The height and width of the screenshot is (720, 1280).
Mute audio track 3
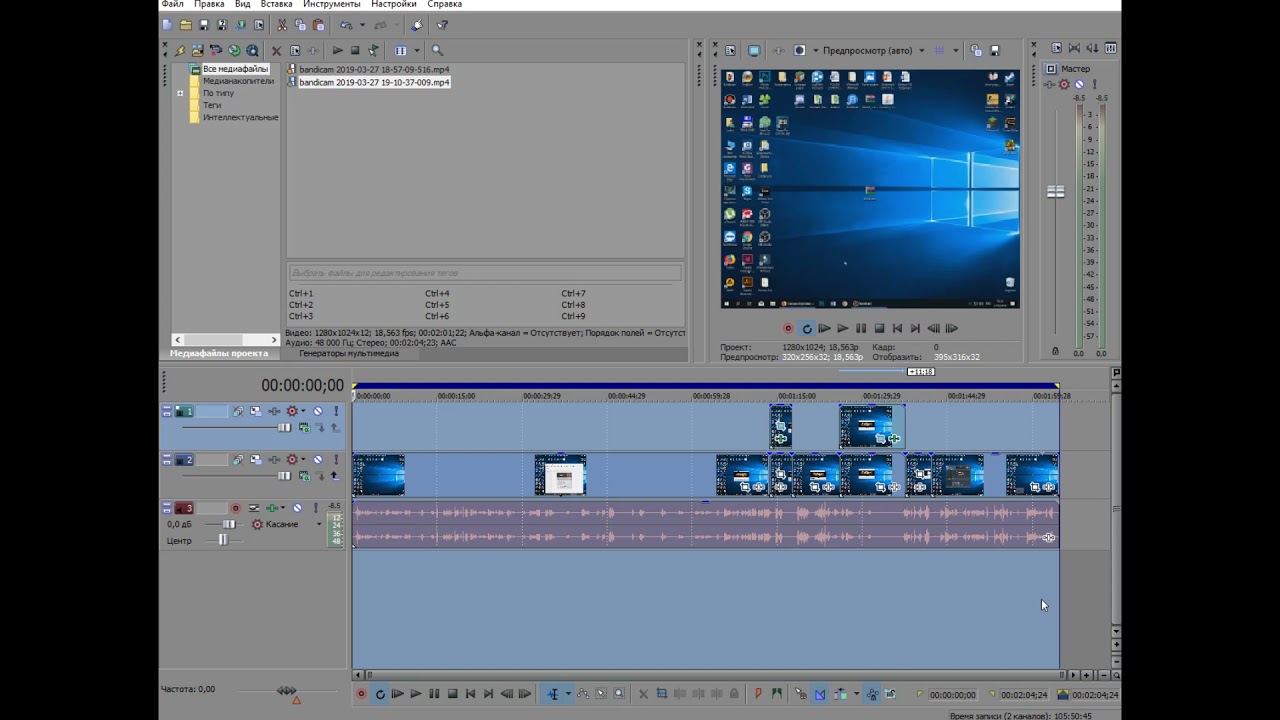click(297, 508)
